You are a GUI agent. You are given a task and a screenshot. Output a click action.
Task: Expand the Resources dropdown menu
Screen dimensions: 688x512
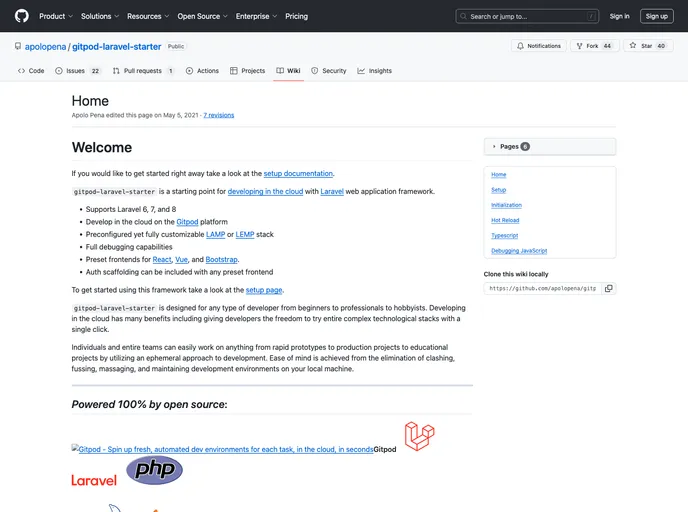[x=148, y=16]
